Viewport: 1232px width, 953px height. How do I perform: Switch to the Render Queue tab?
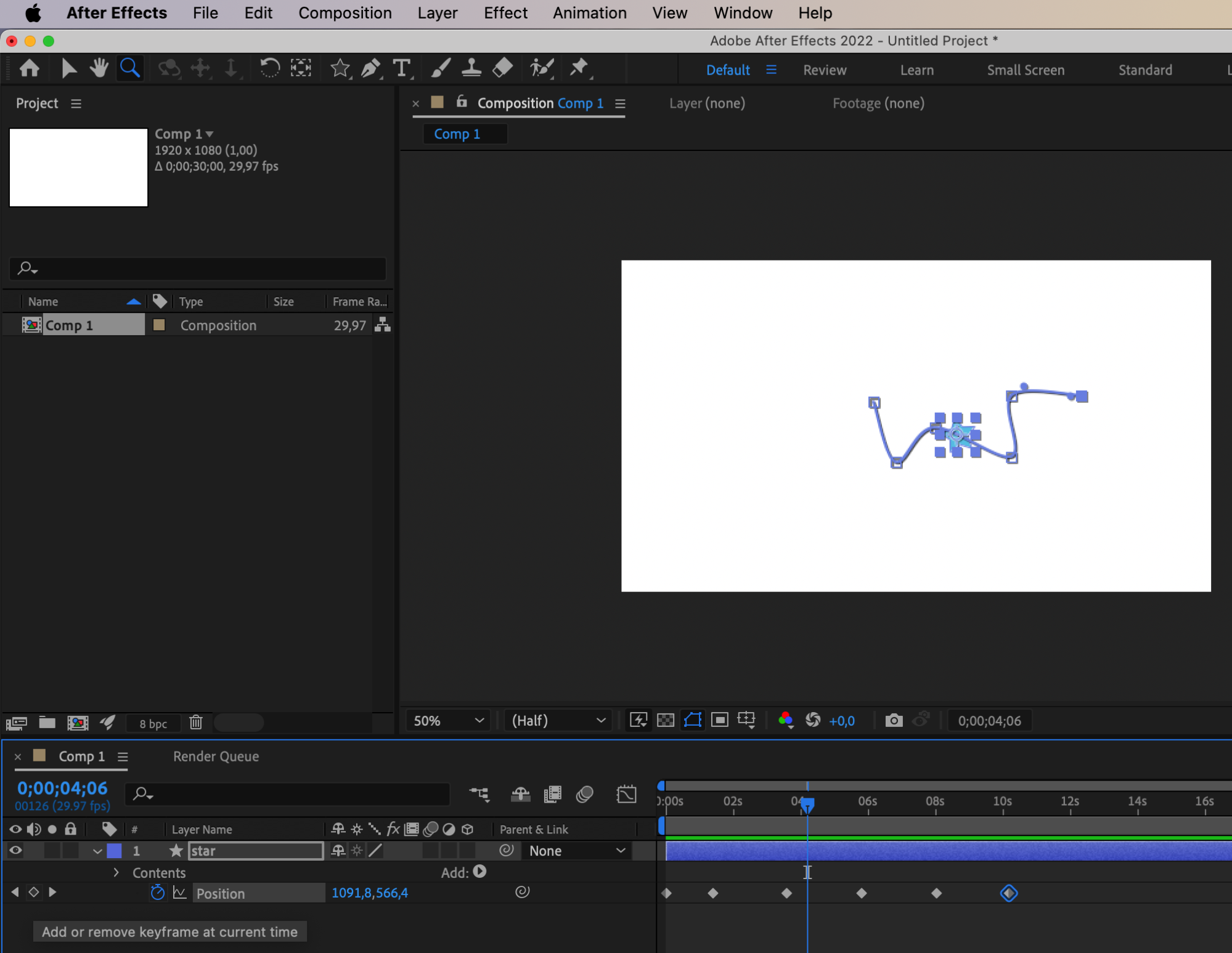click(x=216, y=756)
